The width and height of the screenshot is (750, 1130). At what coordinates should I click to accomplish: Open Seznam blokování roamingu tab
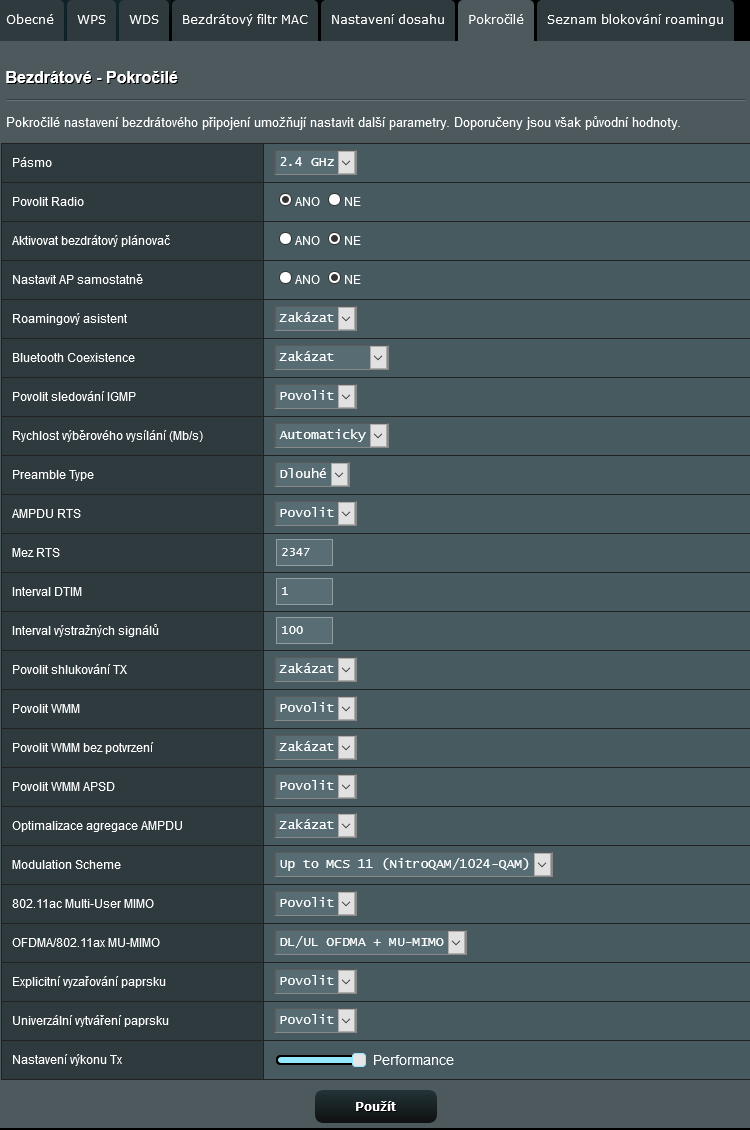[x=635, y=20]
